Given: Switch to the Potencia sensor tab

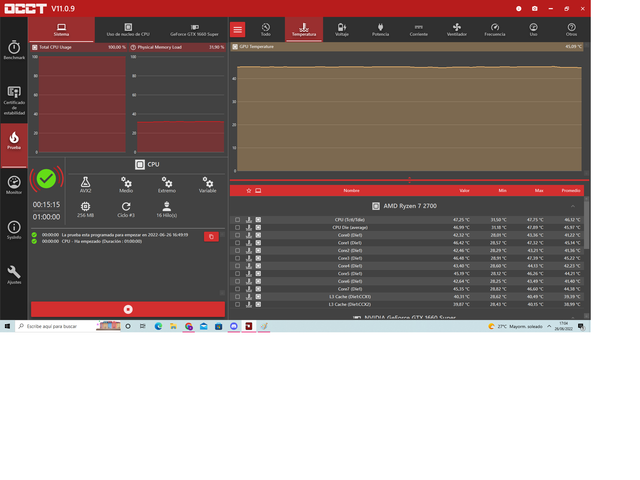Looking at the screenshot, I should (x=380, y=29).
